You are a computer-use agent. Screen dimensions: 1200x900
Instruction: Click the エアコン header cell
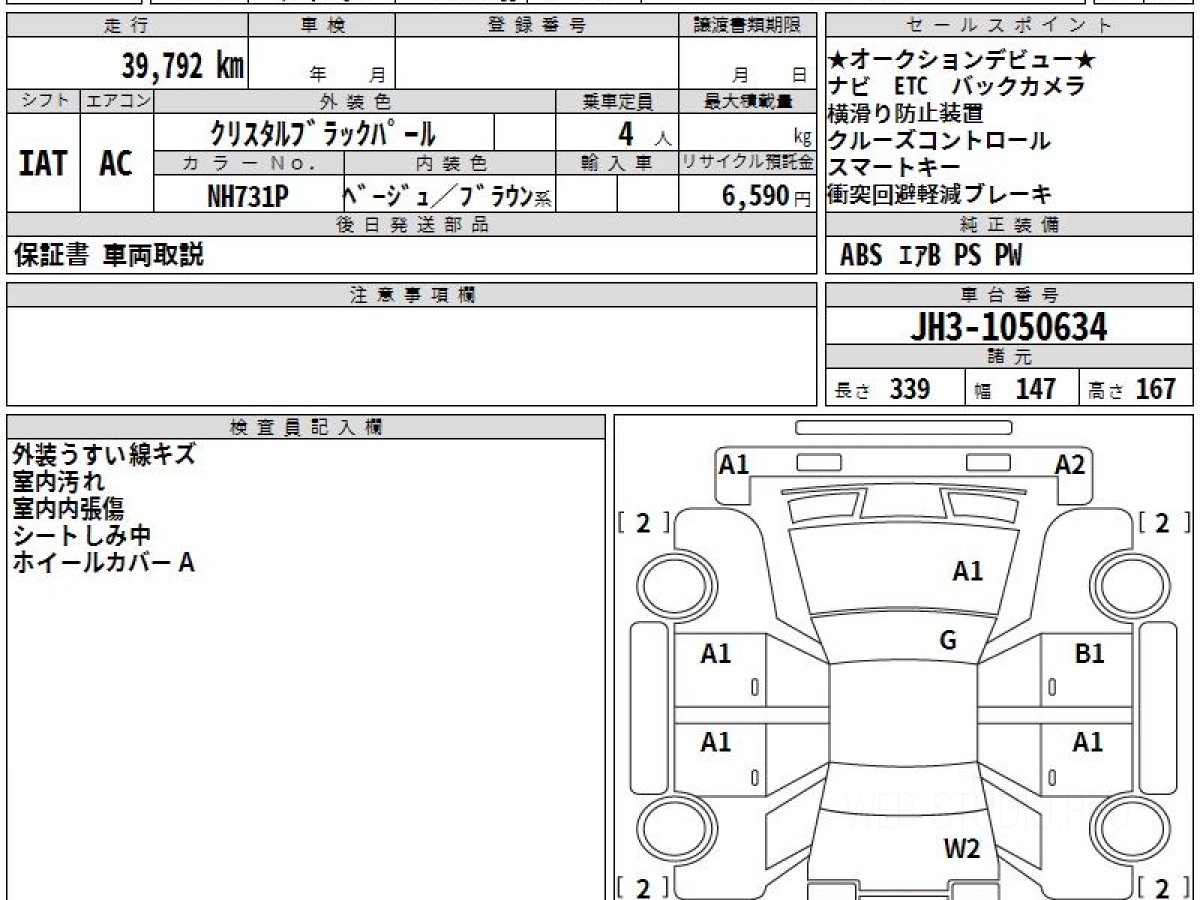pos(117,101)
